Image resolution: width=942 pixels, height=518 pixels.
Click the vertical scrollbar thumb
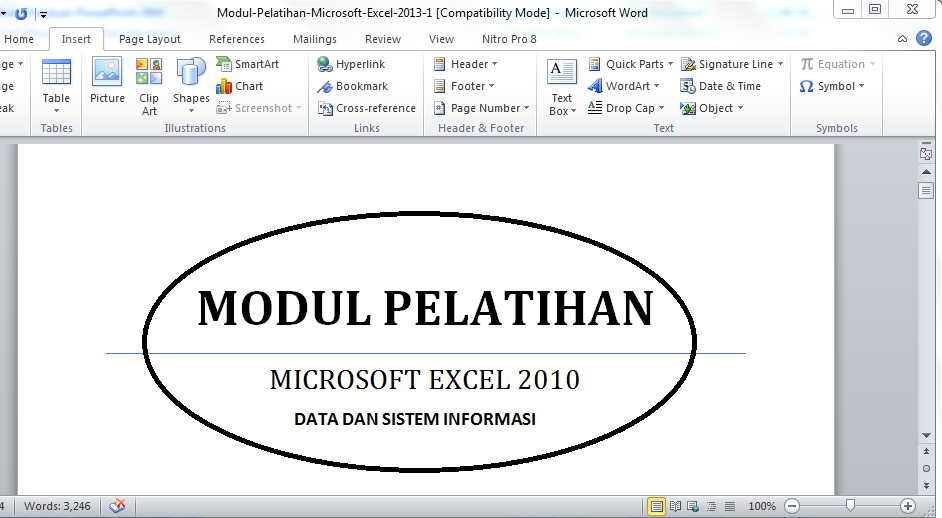click(x=926, y=190)
